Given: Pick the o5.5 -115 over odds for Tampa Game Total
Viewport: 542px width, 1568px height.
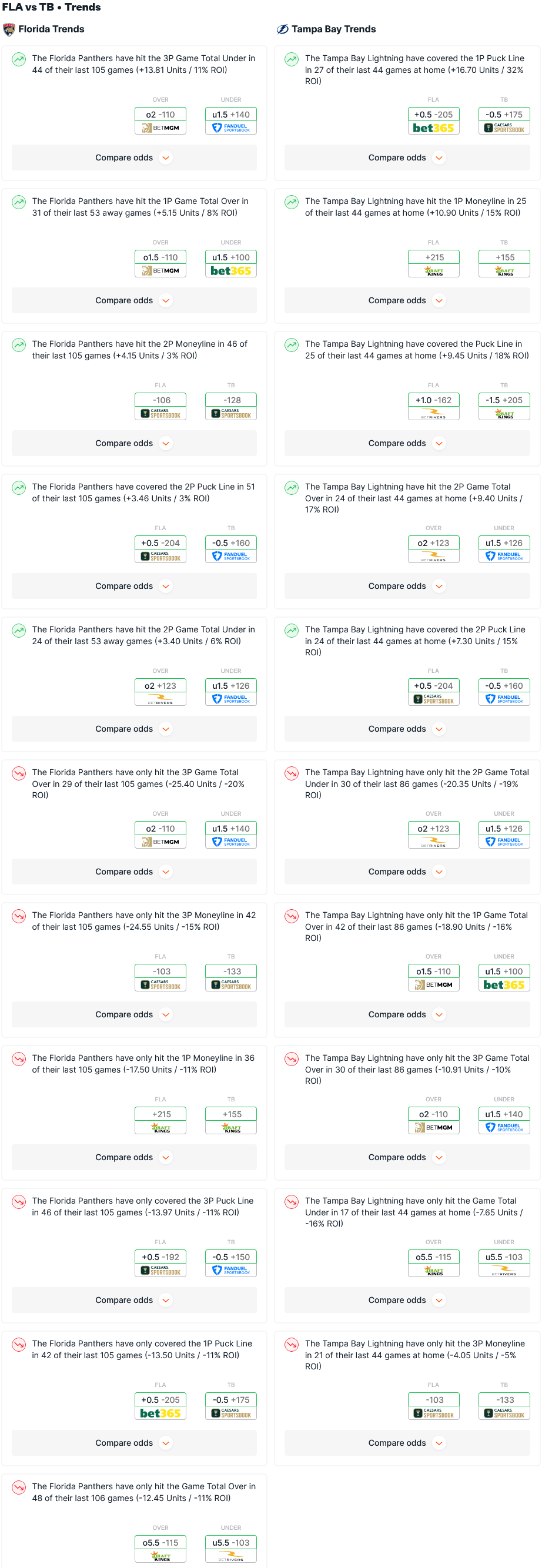Looking at the screenshot, I should point(433,1257).
